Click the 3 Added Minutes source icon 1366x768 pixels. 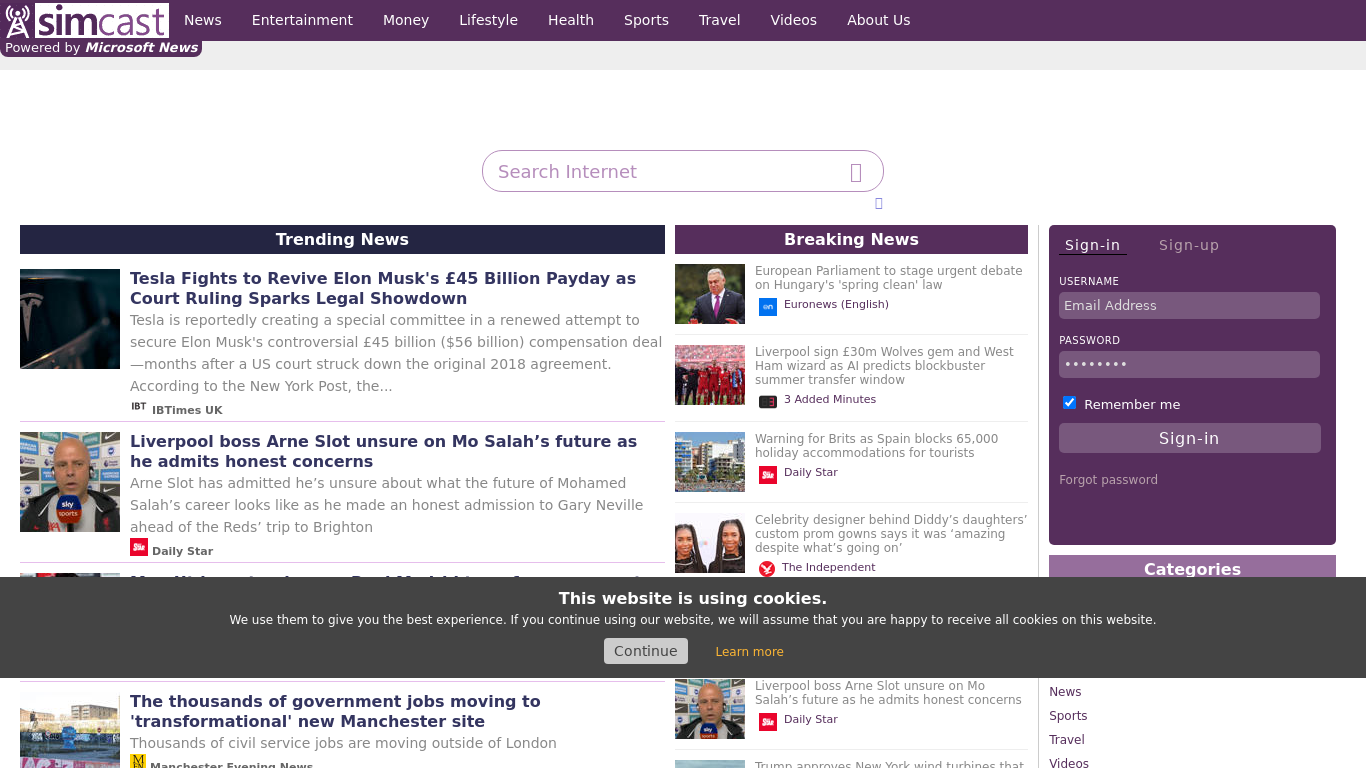pos(768,402)
